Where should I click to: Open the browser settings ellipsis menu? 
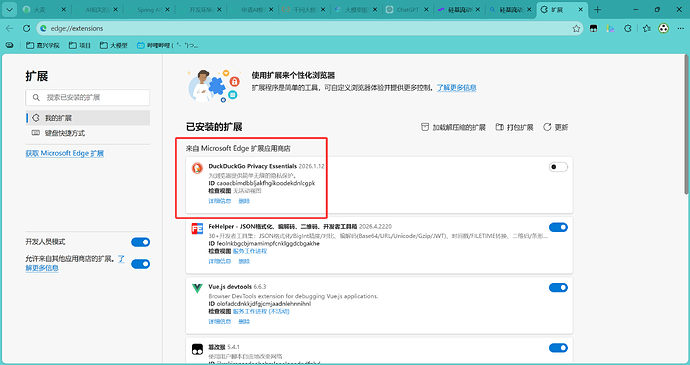tap(680, 28)
